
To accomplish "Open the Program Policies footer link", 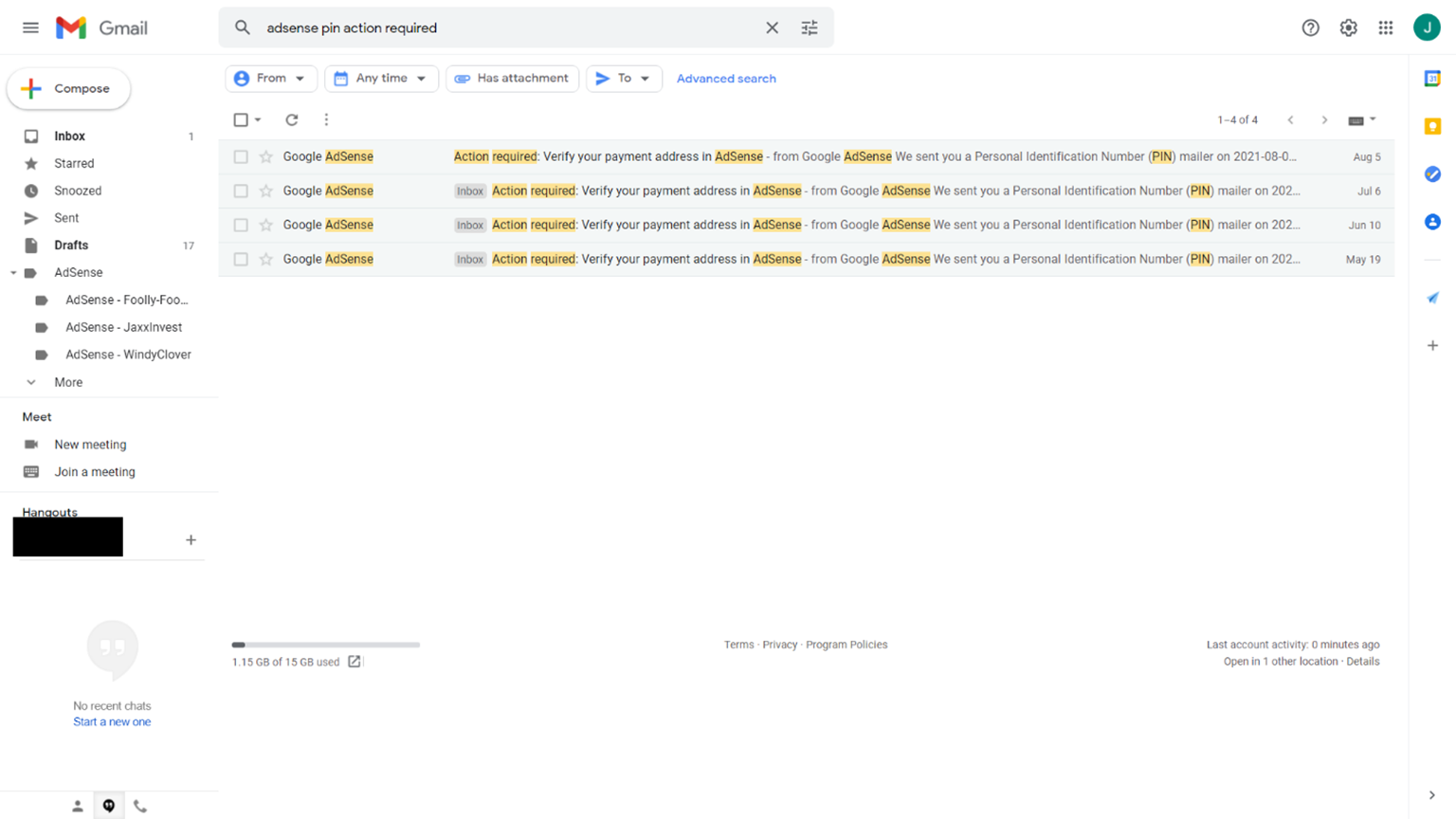I will [x=846, y=645].
